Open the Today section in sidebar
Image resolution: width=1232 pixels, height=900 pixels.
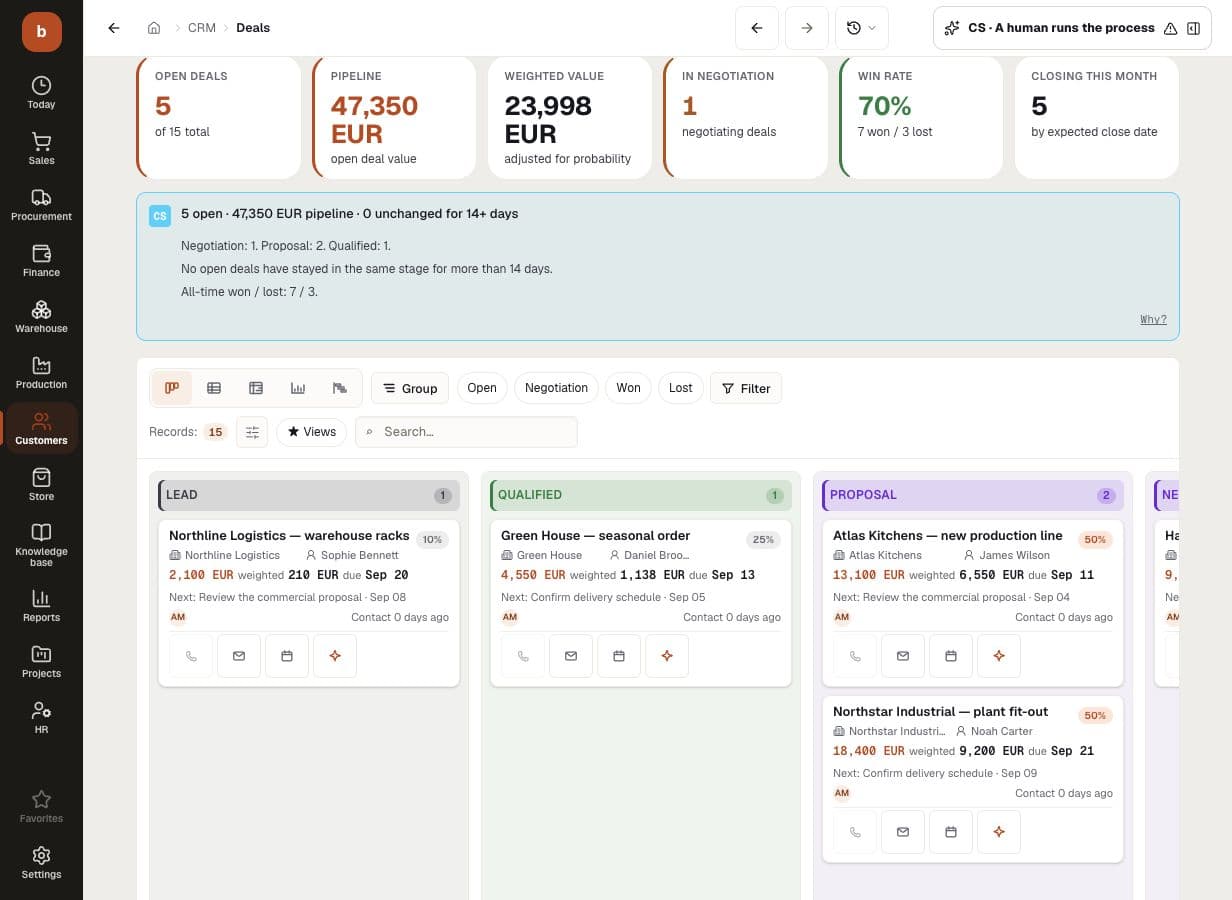coord(41,93)
